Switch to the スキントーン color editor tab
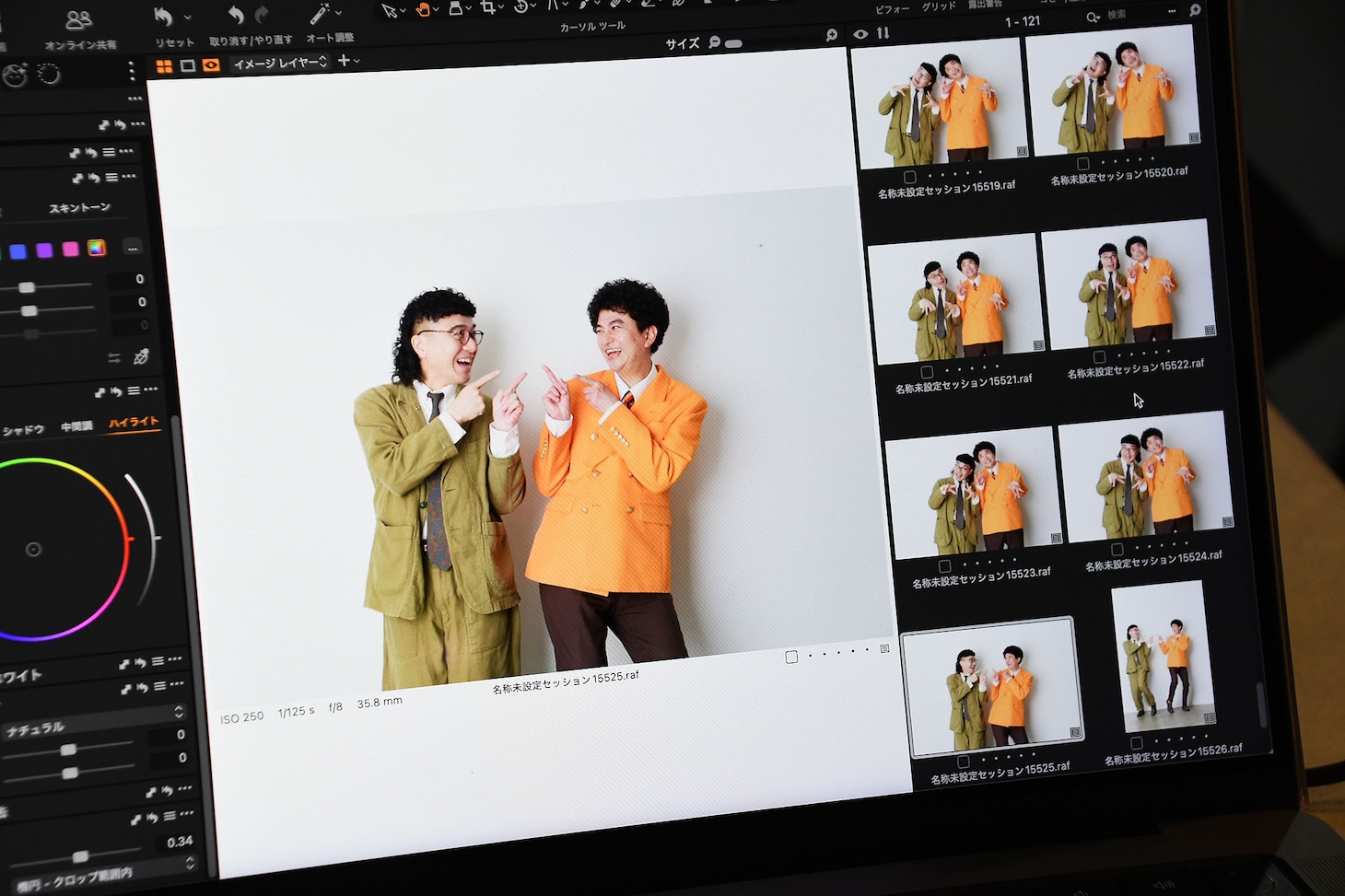This screenshot has height=896, width=1345. tap(80, 208)
